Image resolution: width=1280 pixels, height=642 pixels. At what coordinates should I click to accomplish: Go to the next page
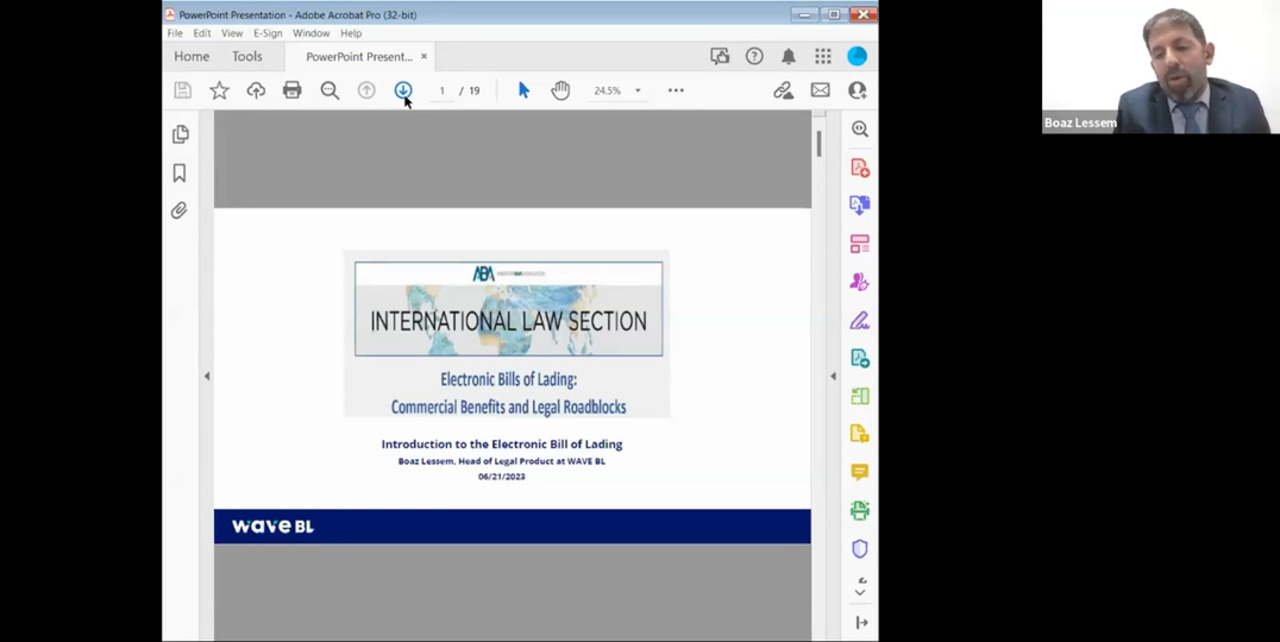(403, 90)
